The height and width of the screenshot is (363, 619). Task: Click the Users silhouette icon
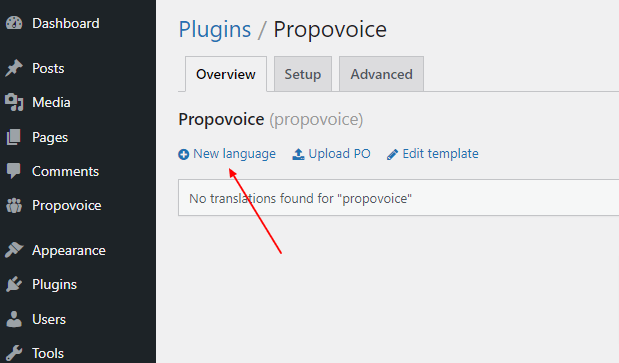14,319
